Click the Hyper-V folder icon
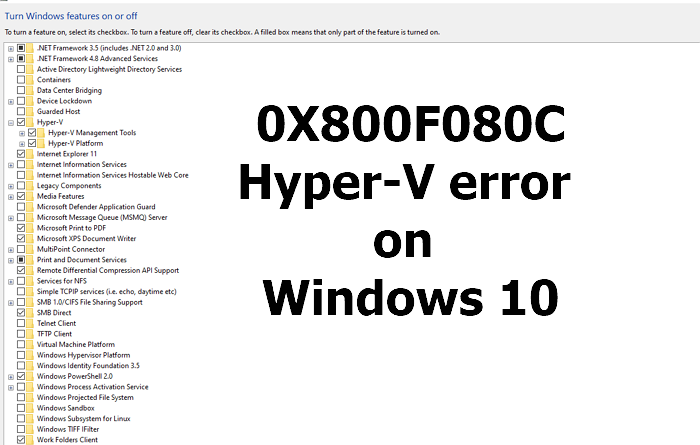The width and height of the screenshot is (700, 445). click(x=30, y=122)
